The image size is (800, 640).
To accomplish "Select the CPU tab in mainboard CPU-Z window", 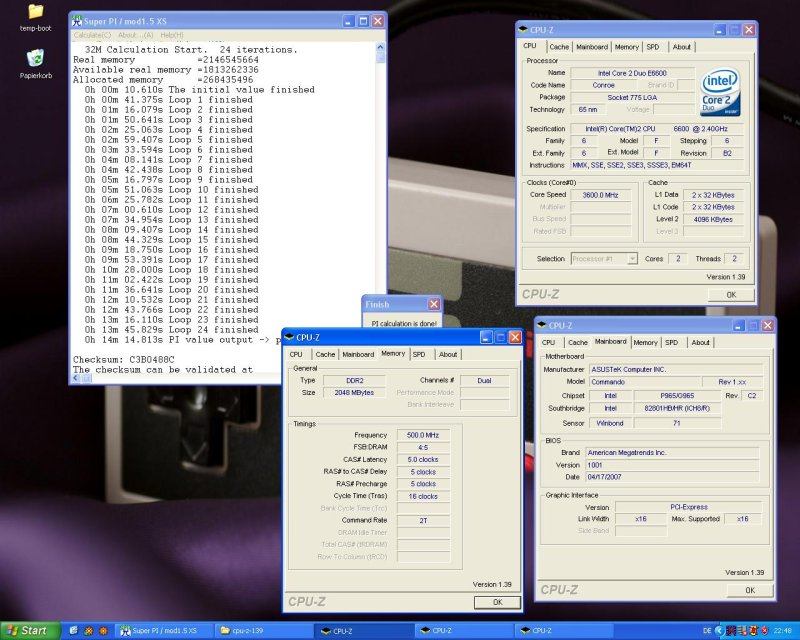I will pos(548,342).
